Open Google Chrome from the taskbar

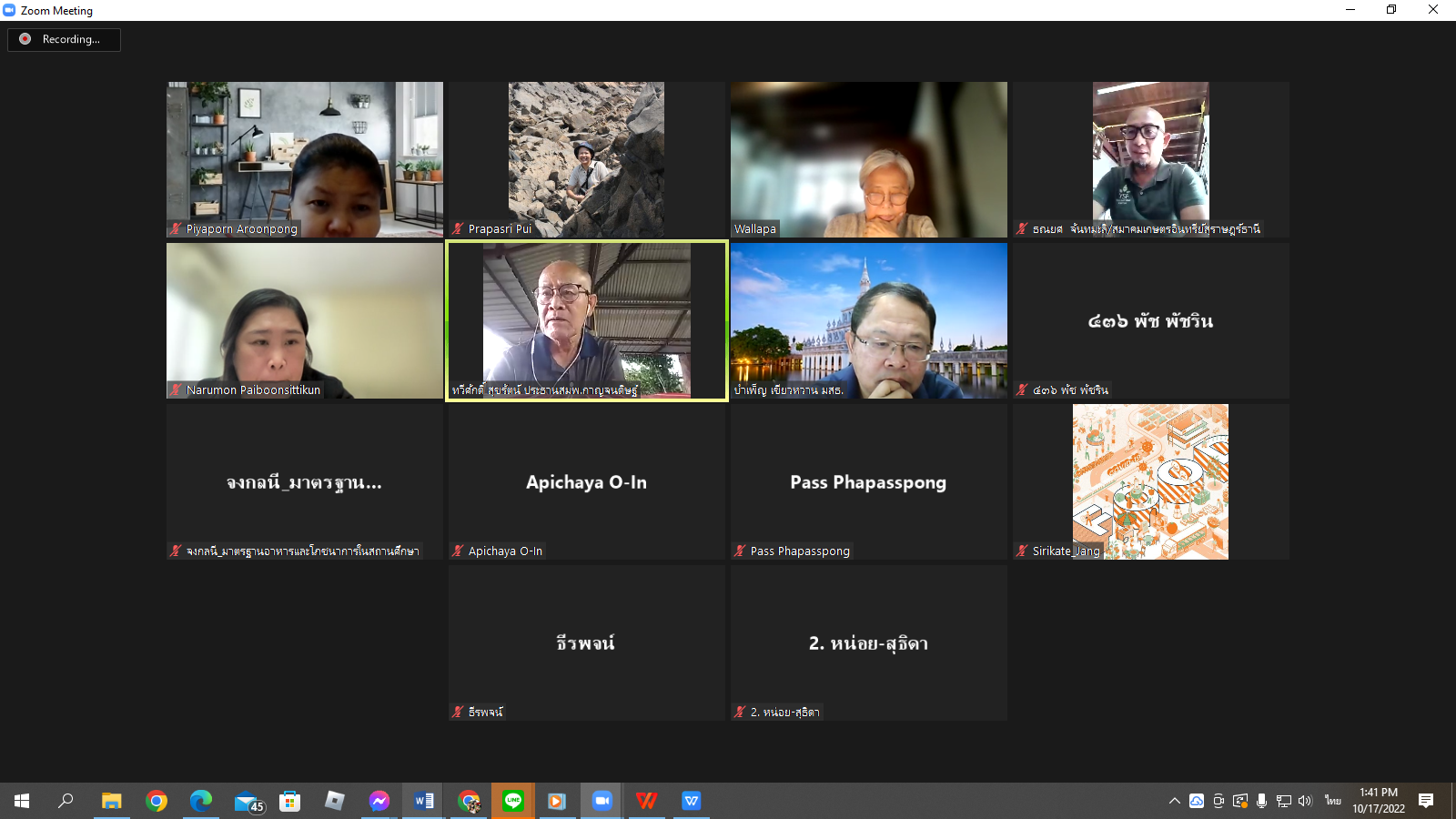(x=157, y=801)
